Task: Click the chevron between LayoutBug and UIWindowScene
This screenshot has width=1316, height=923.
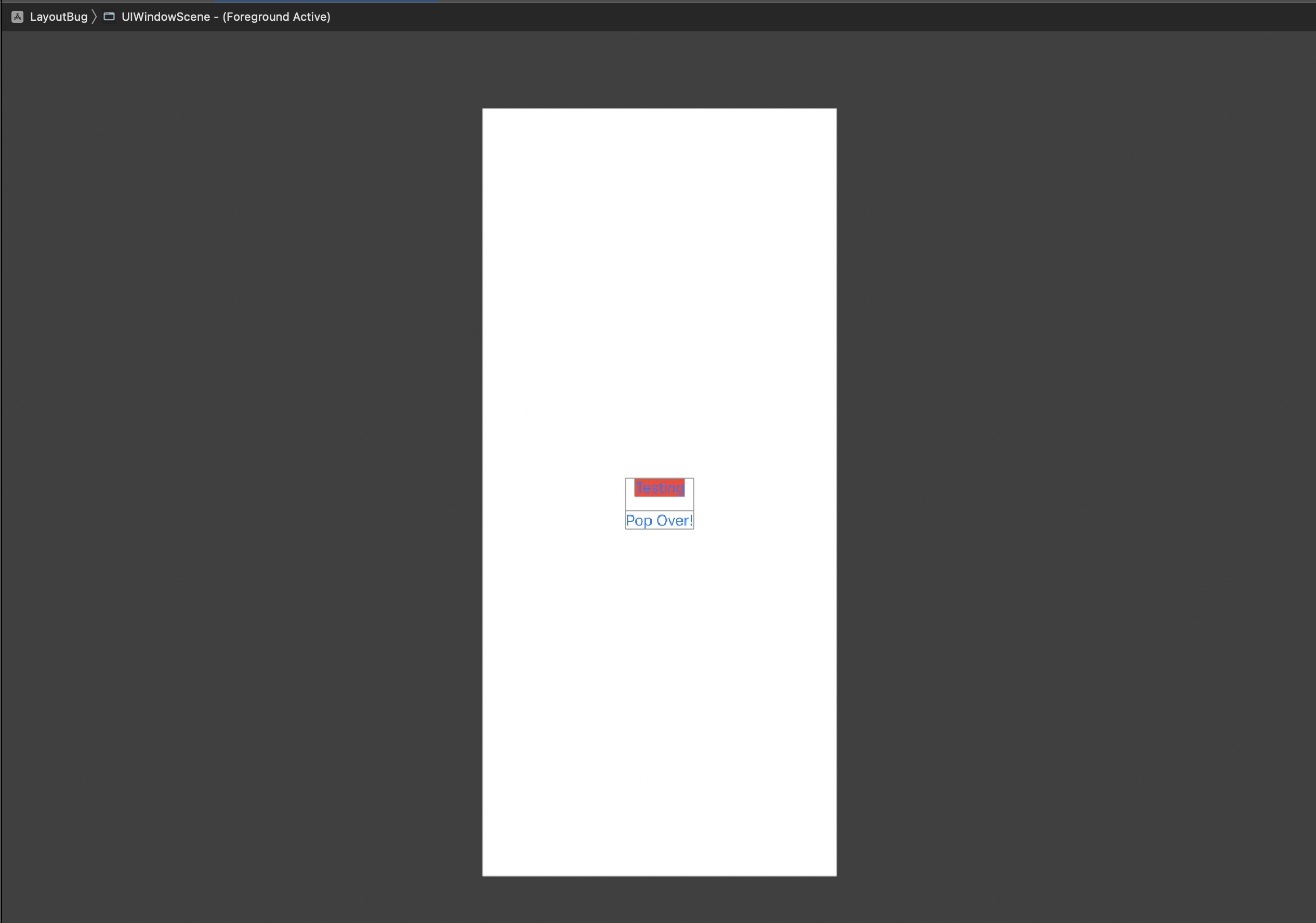Action: tap(94, 17)
